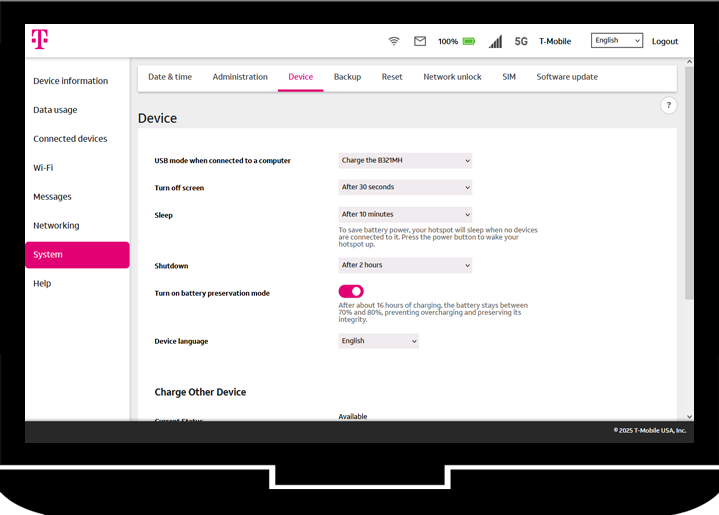Open Connected devices in the sidebar
The width and height of the screenshot is (719, 515).
click(70, 139)
